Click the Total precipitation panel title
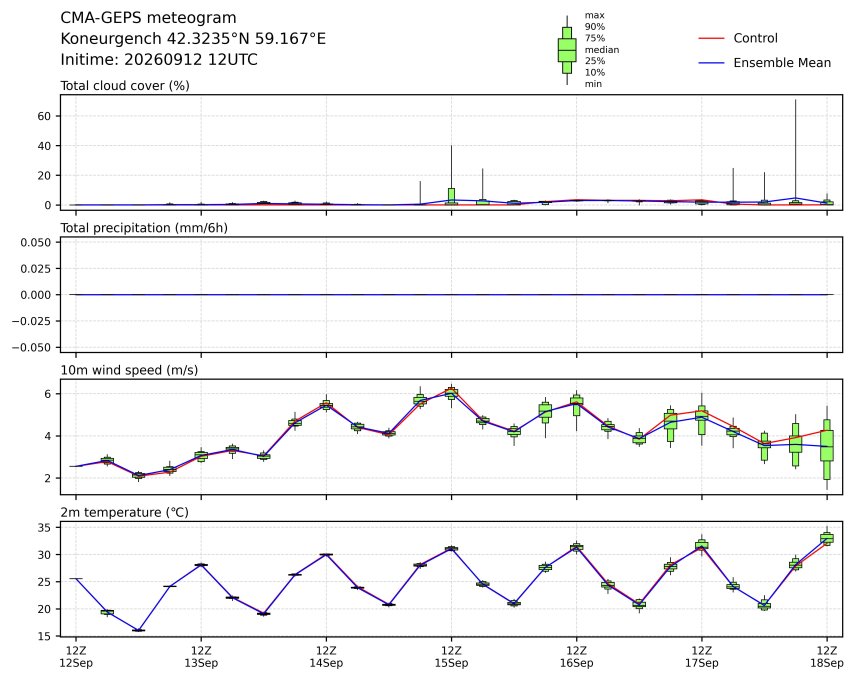 click(144, 228)
